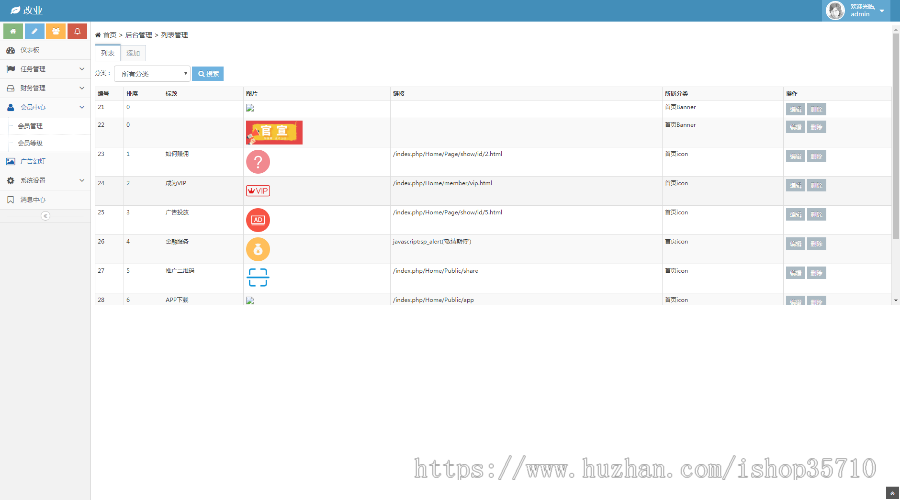Click the red AD circle image in row 25

click(x=258, y=220)
